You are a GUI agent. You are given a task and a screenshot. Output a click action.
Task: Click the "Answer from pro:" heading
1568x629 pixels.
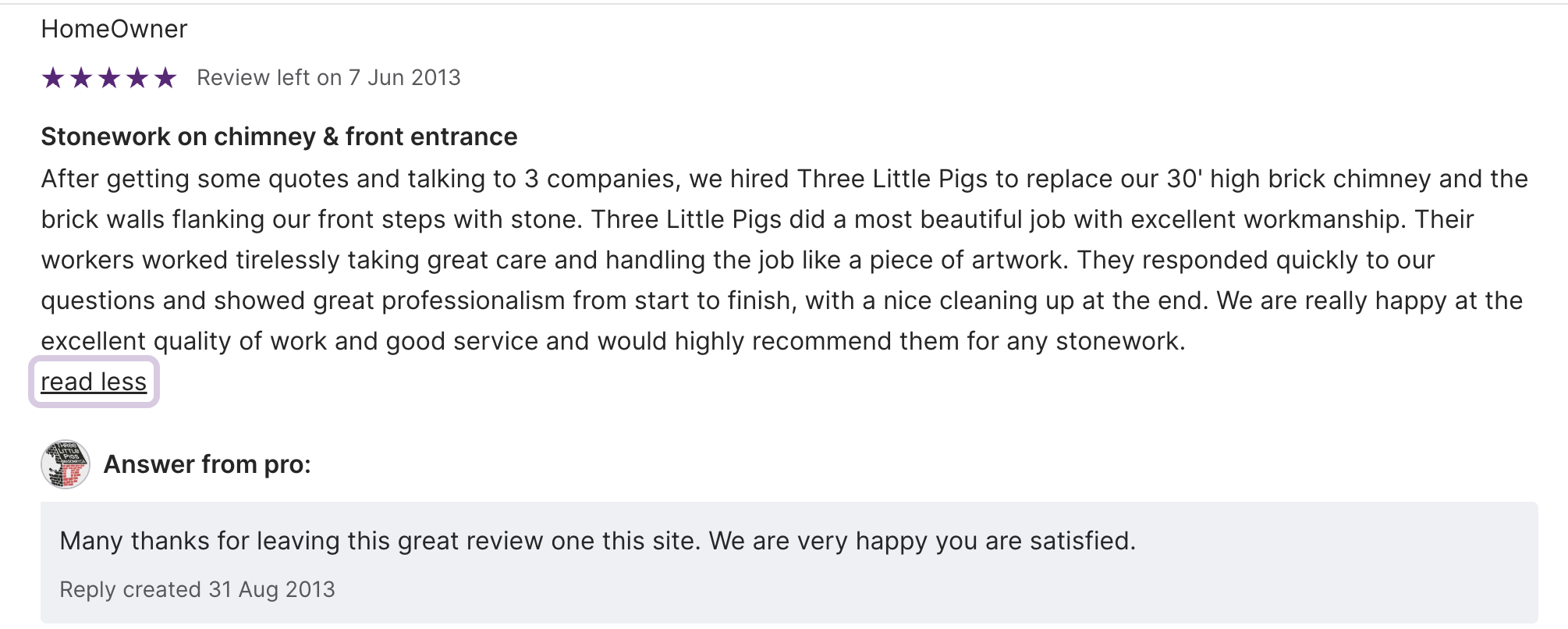tap(207, 464)
